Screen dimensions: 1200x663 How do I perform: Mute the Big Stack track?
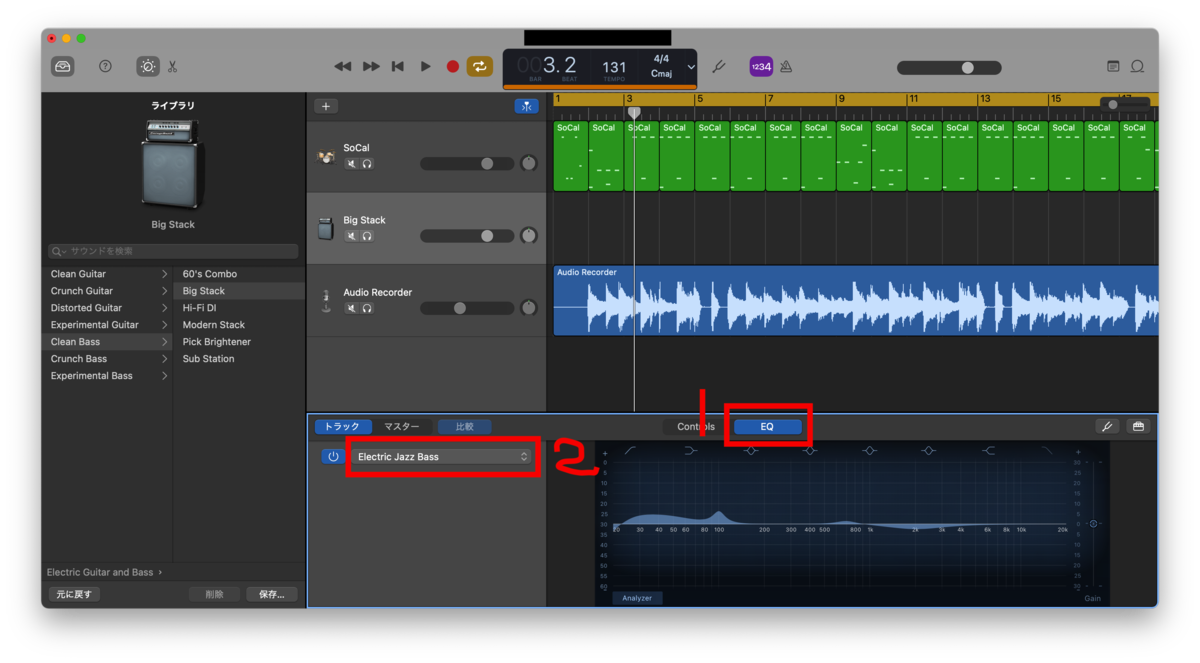pos(351,236)
